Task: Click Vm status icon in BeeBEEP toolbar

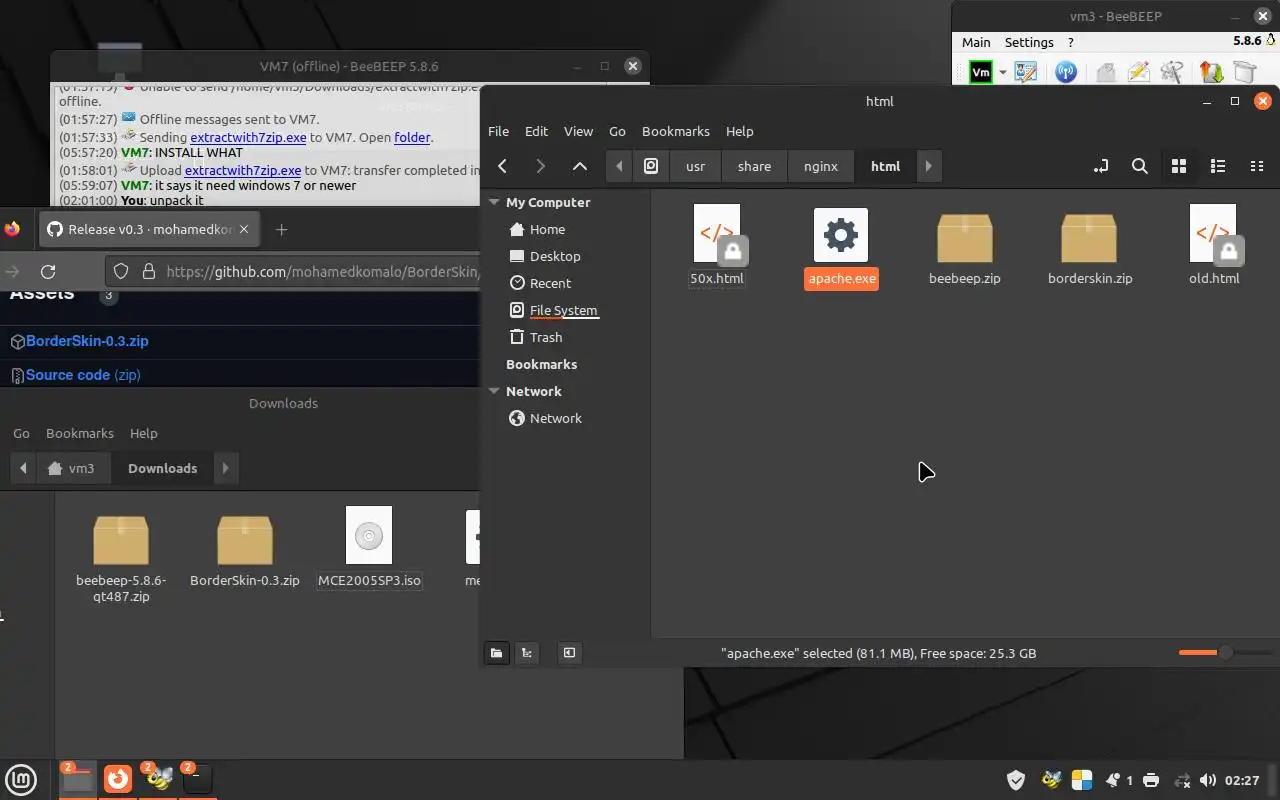Action: point(981,72)
